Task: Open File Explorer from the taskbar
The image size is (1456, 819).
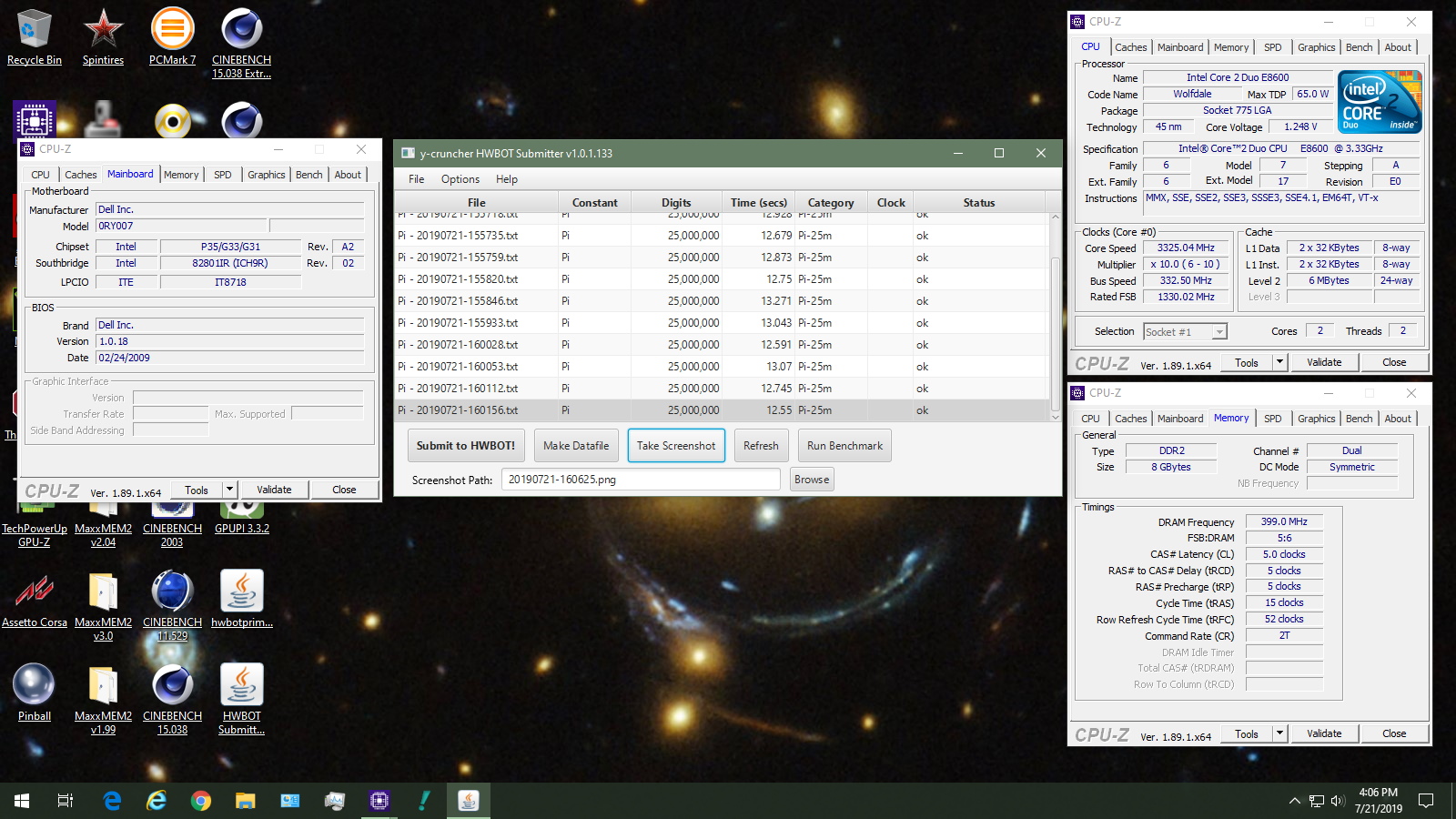Action: coord(246,801)
